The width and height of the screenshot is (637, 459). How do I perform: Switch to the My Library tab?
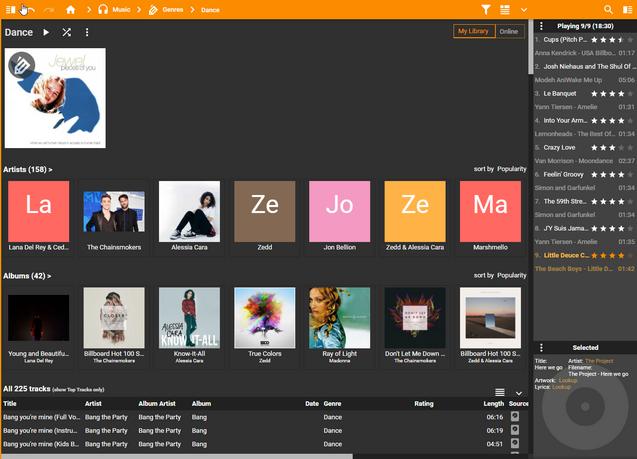tap(473, 32)
